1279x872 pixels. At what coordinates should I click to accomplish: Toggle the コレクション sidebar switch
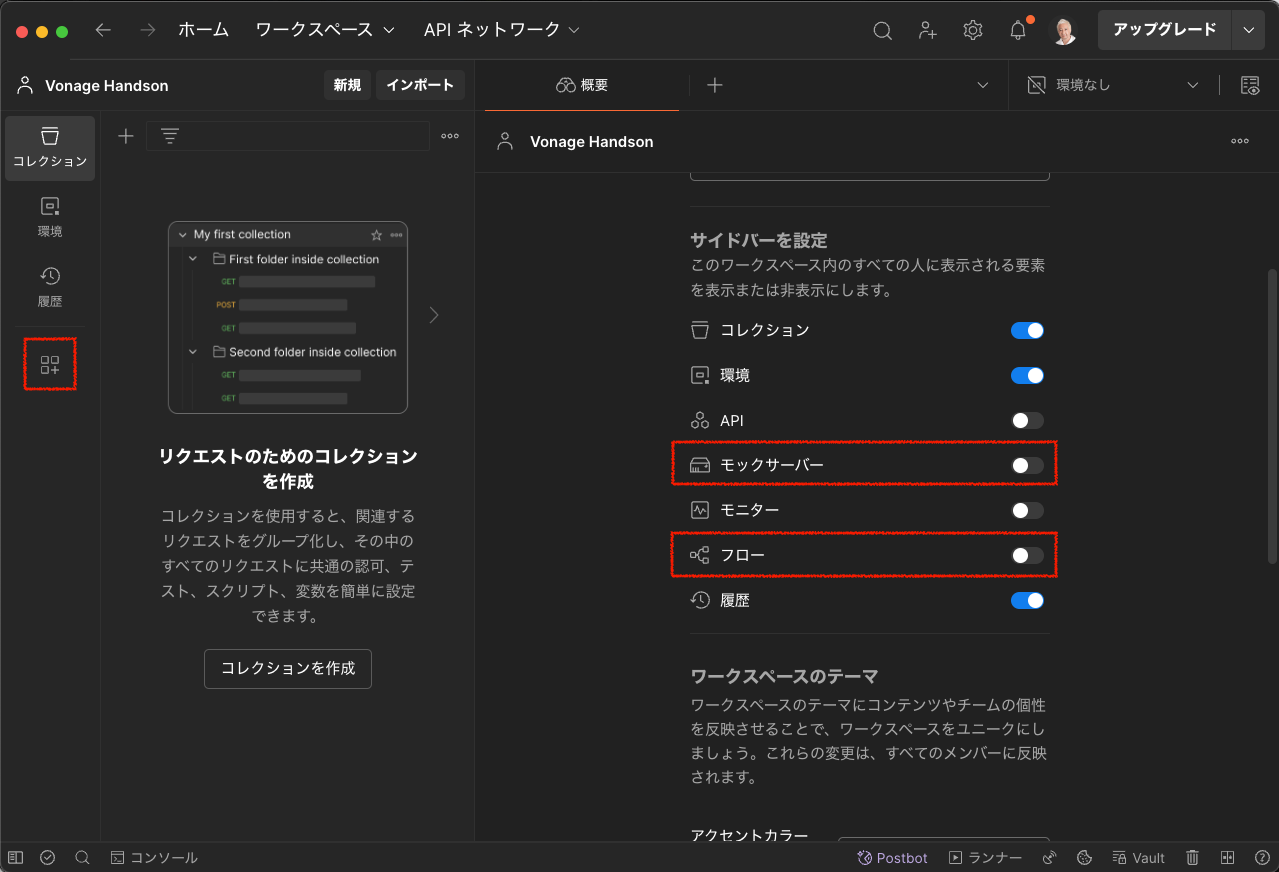1027,330
